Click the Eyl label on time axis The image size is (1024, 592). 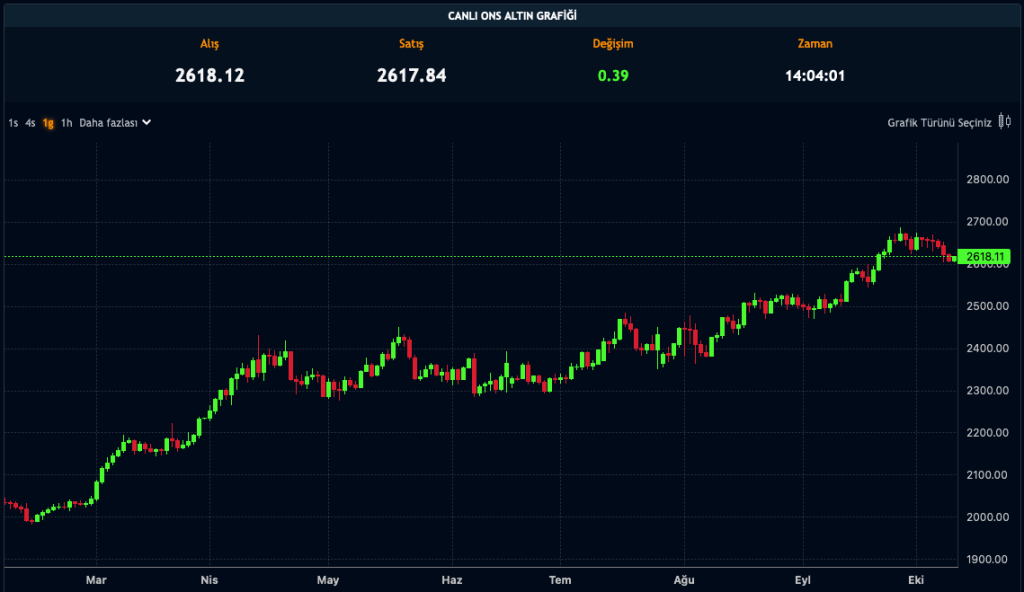803,580
